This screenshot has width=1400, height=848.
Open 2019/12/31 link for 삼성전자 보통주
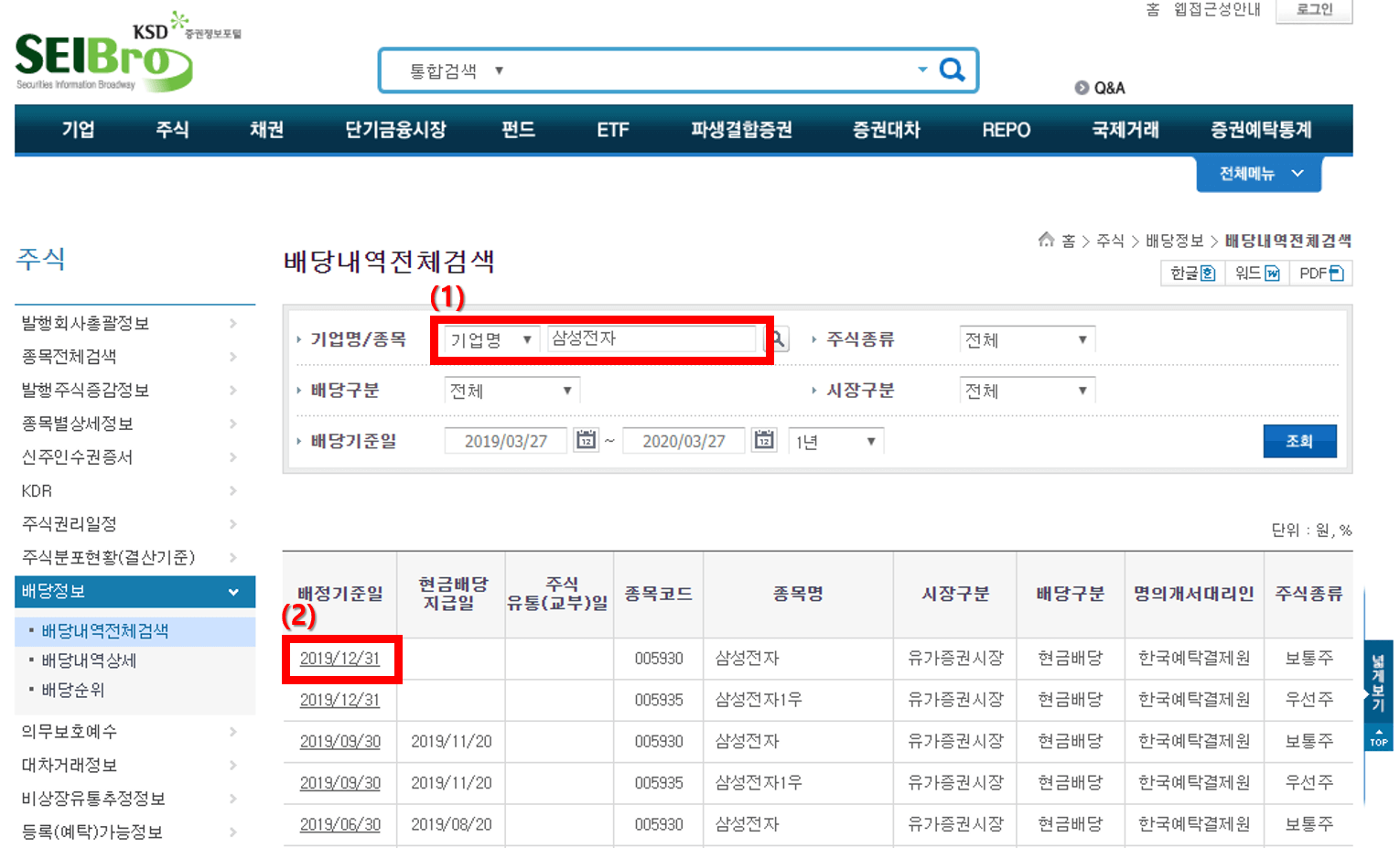point(339,659)
